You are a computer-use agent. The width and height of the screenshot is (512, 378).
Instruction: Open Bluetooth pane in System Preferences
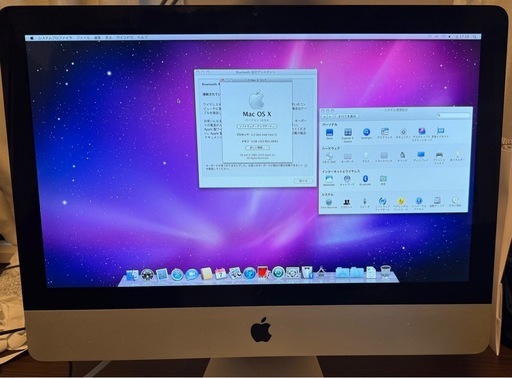click(365, 180)
